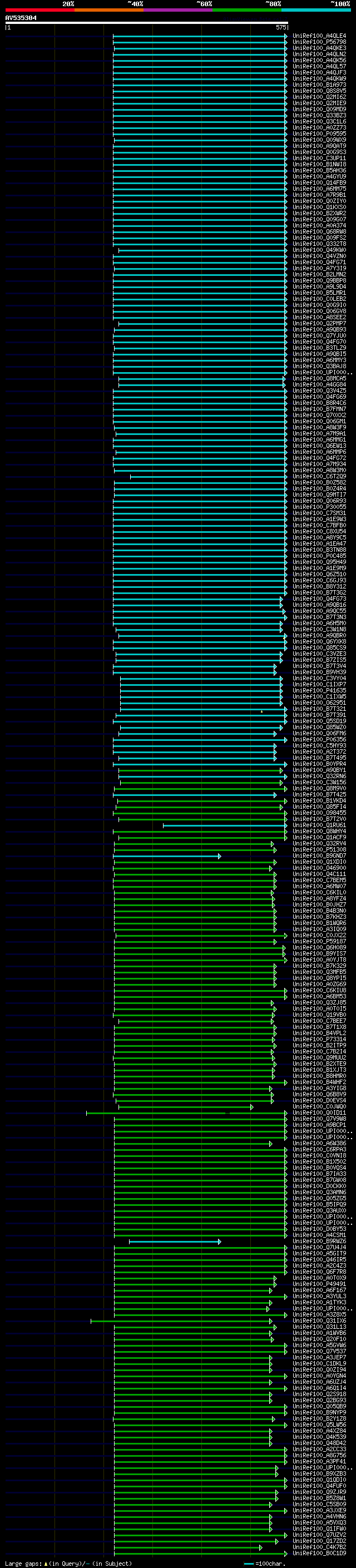This screenshot has height=1568, width=356.
Task: Select hit label UniRef100_A4VHN6
Action: (319, 1516)
